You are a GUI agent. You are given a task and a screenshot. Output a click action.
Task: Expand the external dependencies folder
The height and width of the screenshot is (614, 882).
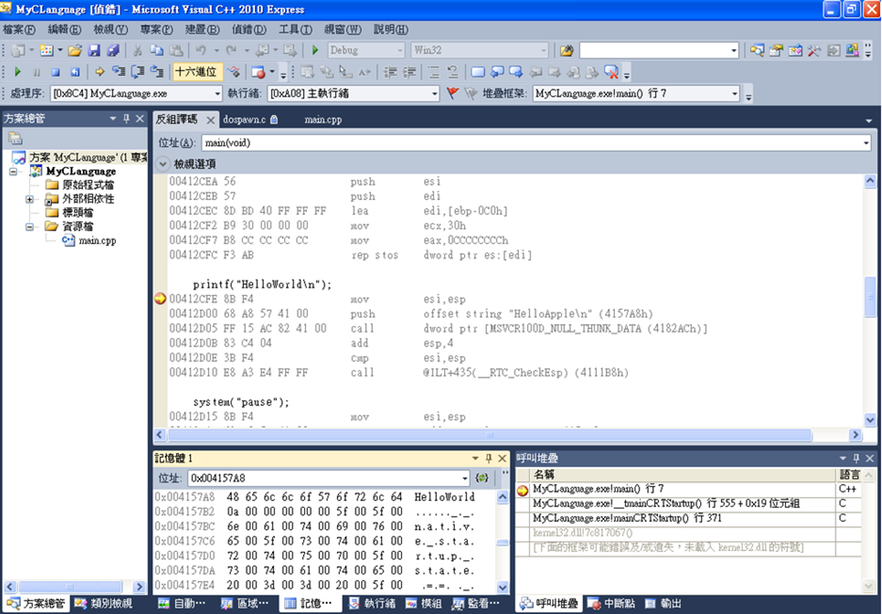click(x=29, y=200)
